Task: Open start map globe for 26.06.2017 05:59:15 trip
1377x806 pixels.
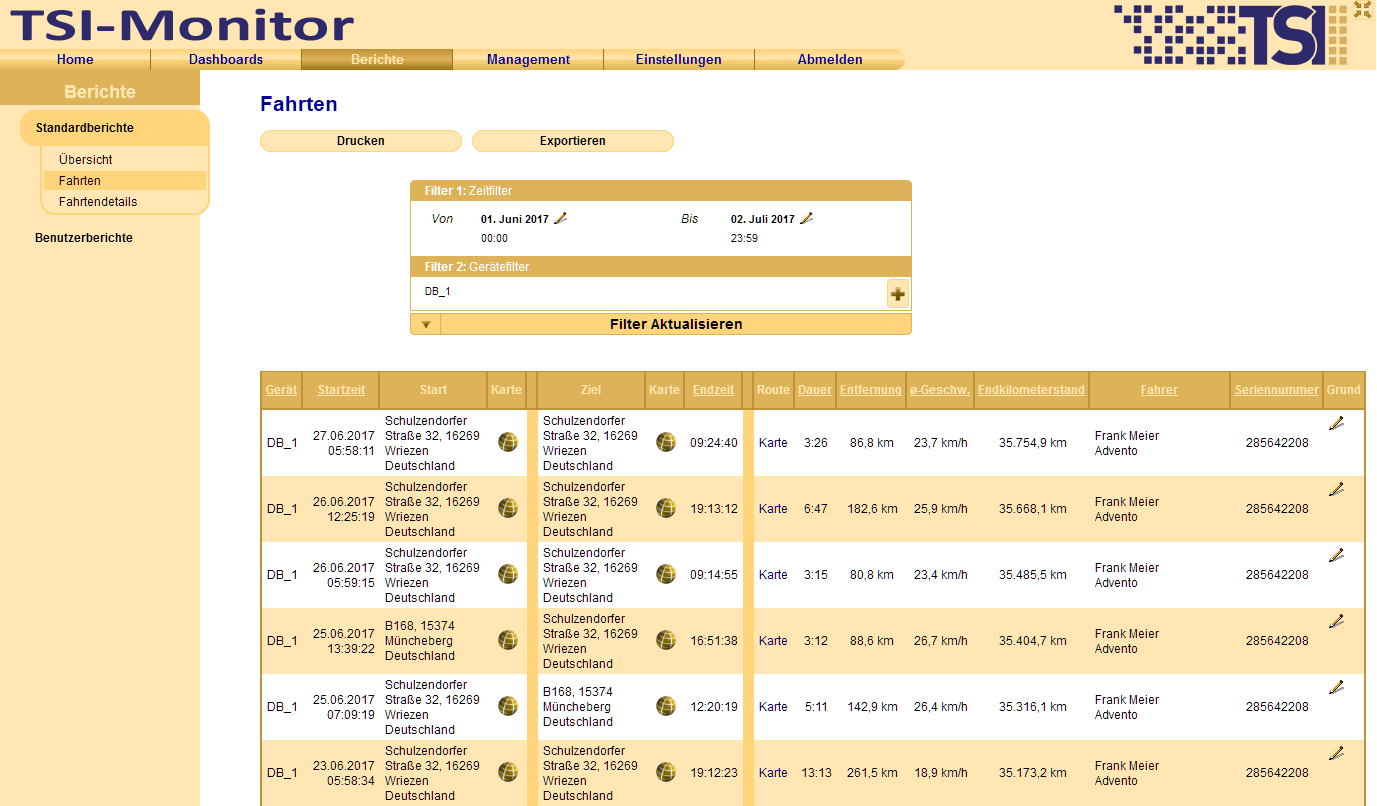Action: pos(508,574)
